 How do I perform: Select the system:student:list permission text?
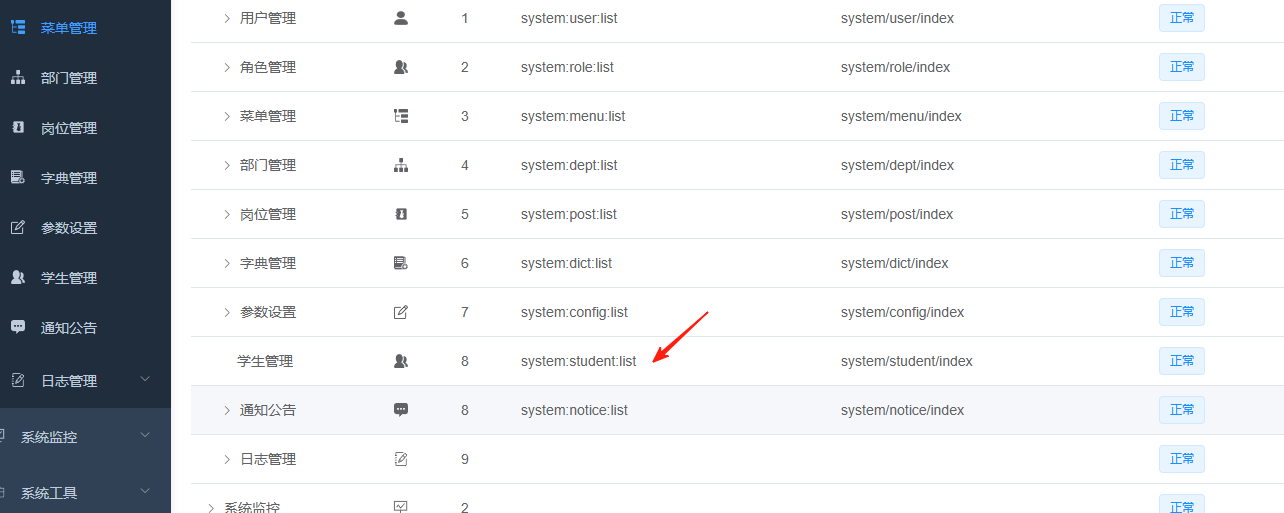(578, 361)
